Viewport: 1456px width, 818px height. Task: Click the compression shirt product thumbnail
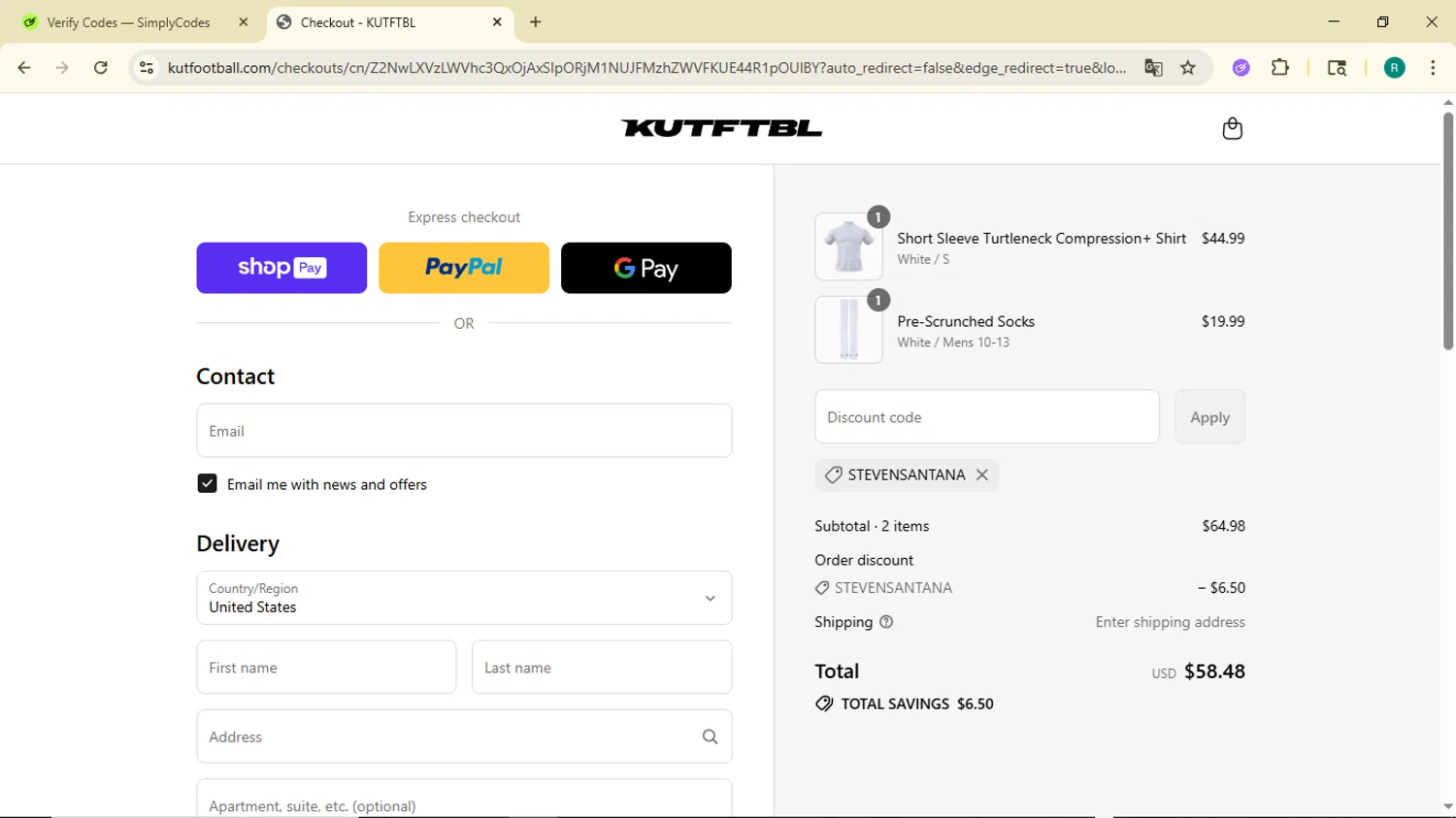tap(848, 247)
